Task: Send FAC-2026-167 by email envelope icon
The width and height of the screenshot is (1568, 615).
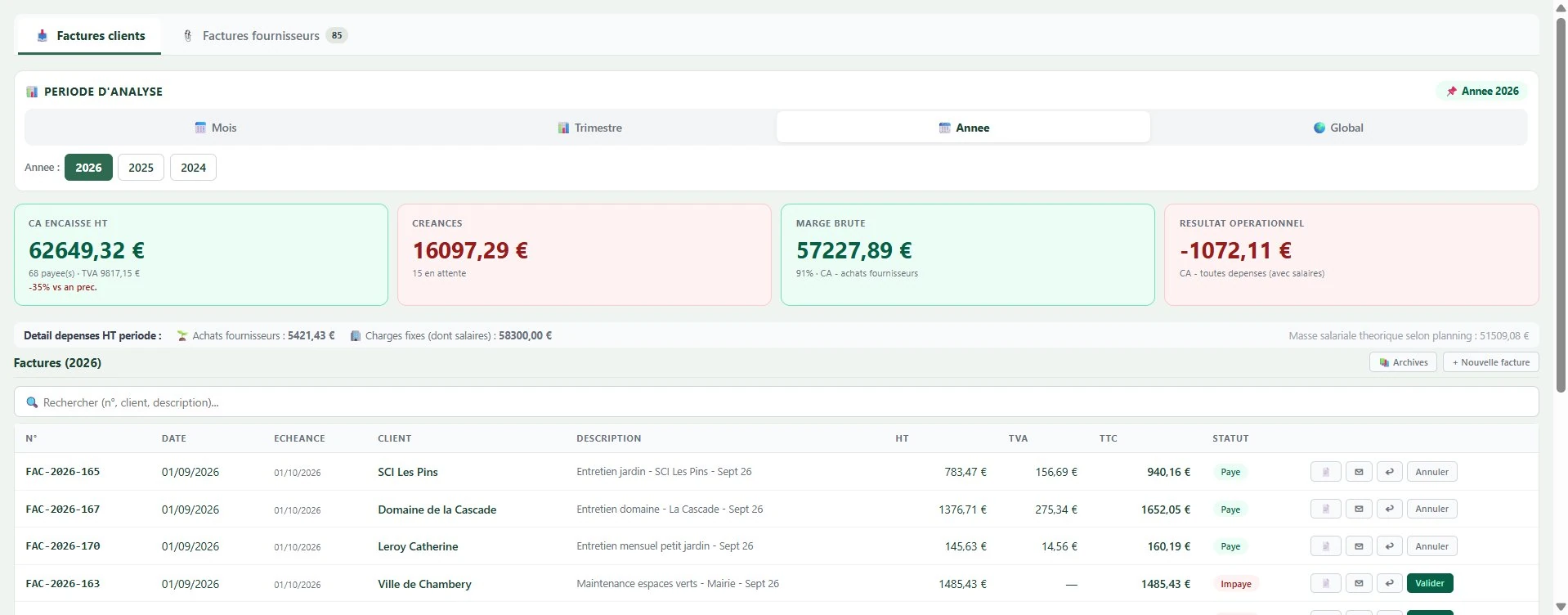Action: 1358,509
